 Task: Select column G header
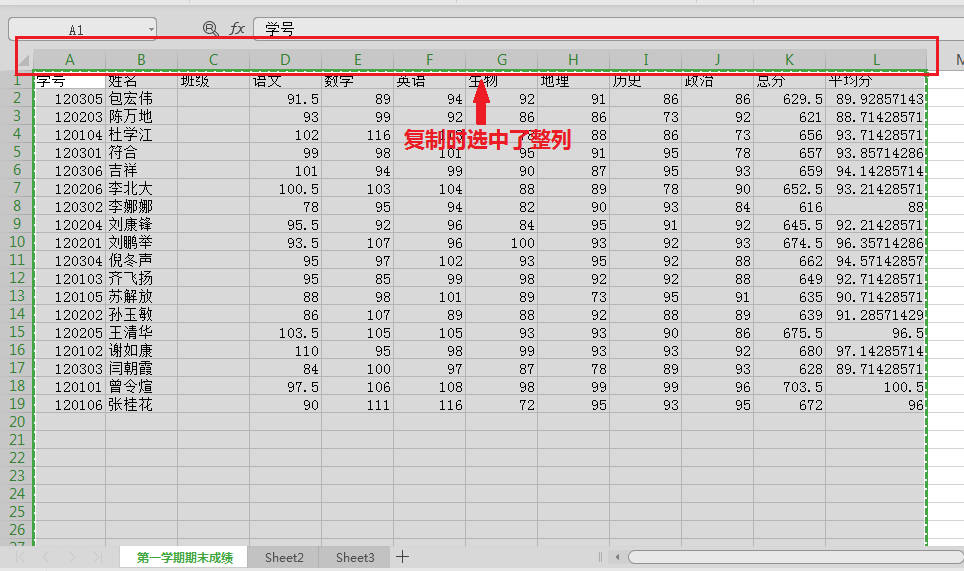point(502,60)
